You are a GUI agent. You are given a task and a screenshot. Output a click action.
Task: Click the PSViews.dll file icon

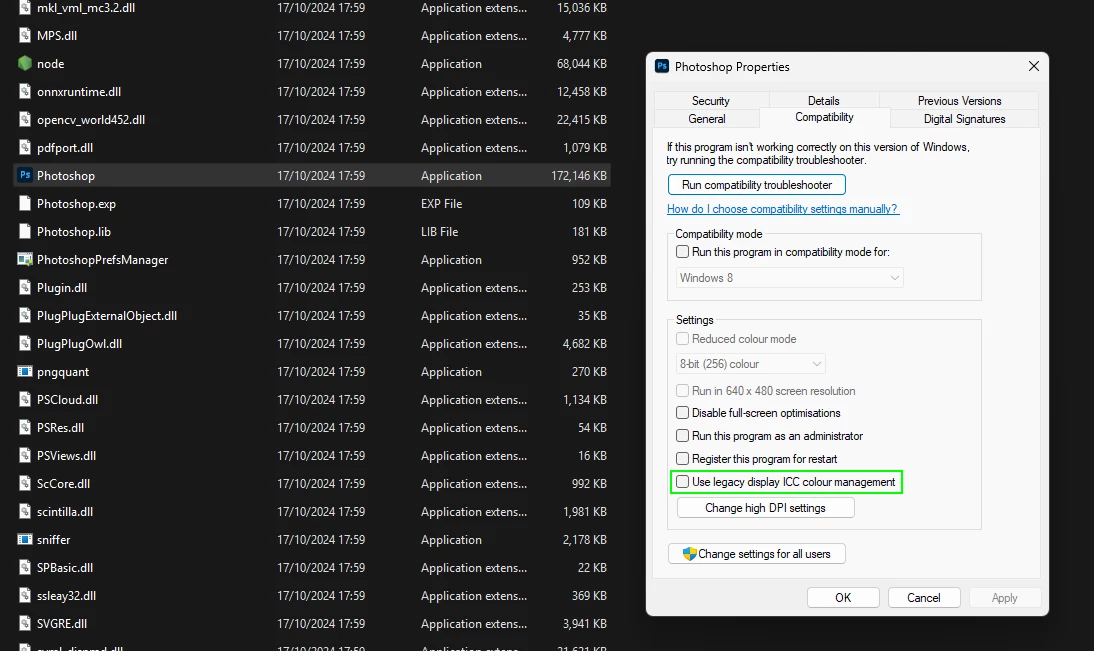pos(25,455)
